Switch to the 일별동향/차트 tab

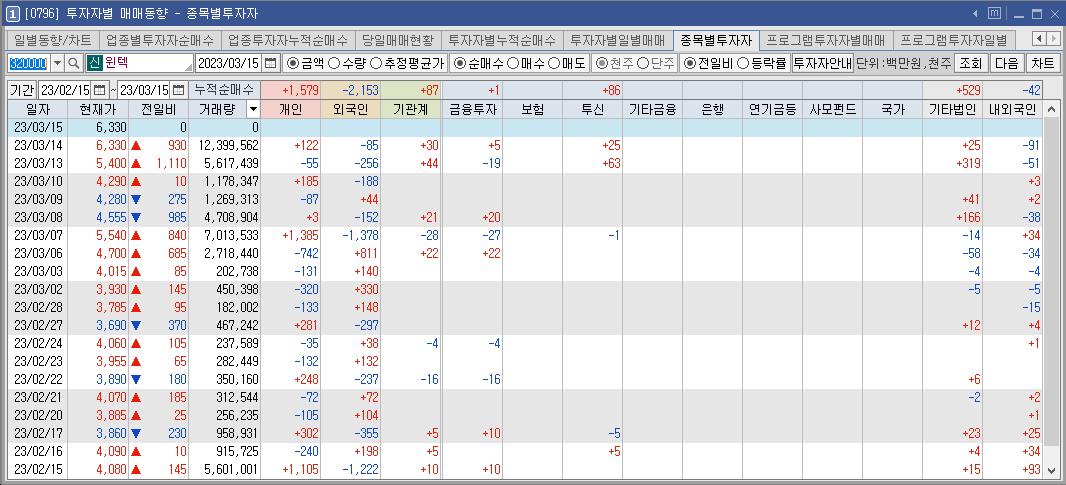coord(52,39)
